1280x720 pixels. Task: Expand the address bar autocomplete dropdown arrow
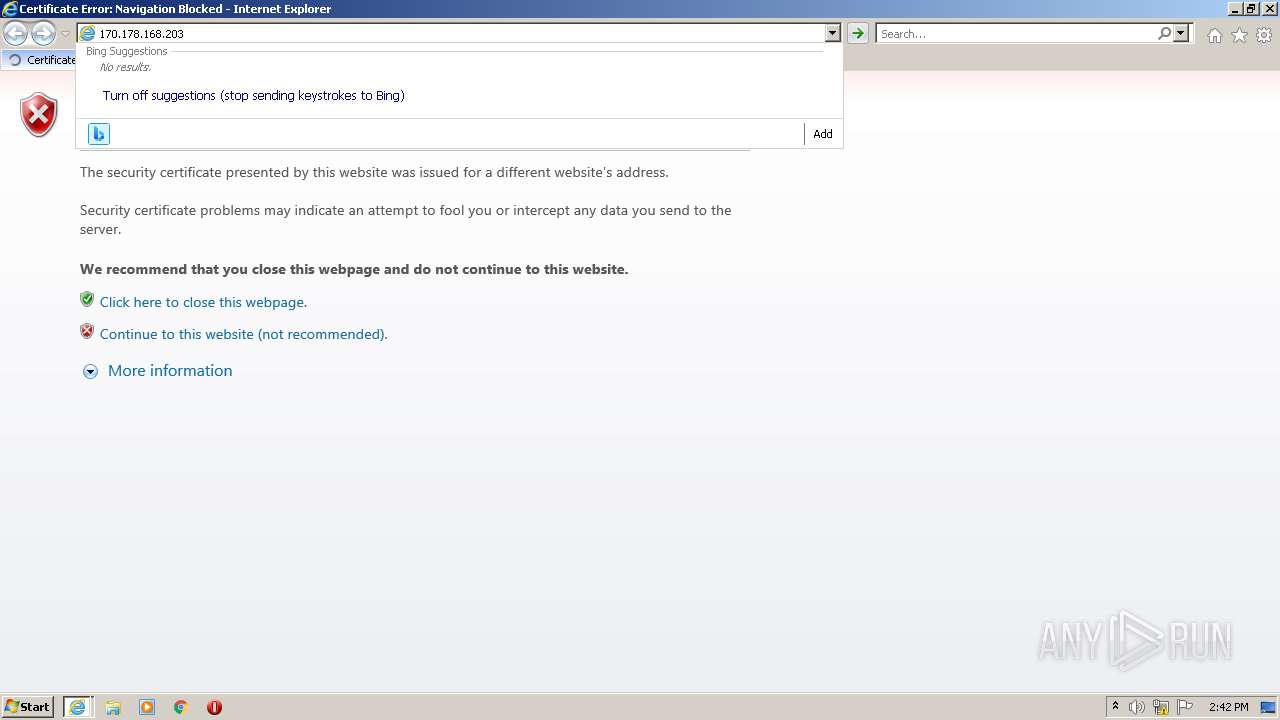click(832, 33)
